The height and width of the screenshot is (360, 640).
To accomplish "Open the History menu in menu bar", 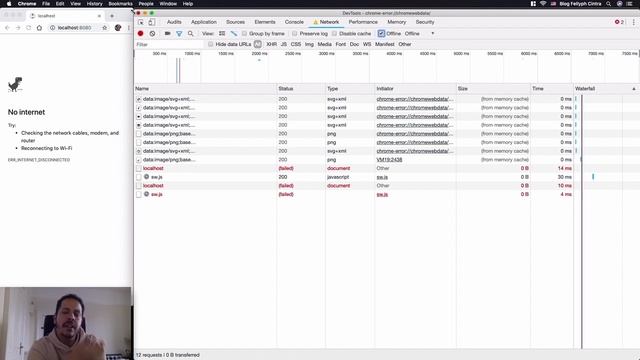I will click(x=94, y=4).
